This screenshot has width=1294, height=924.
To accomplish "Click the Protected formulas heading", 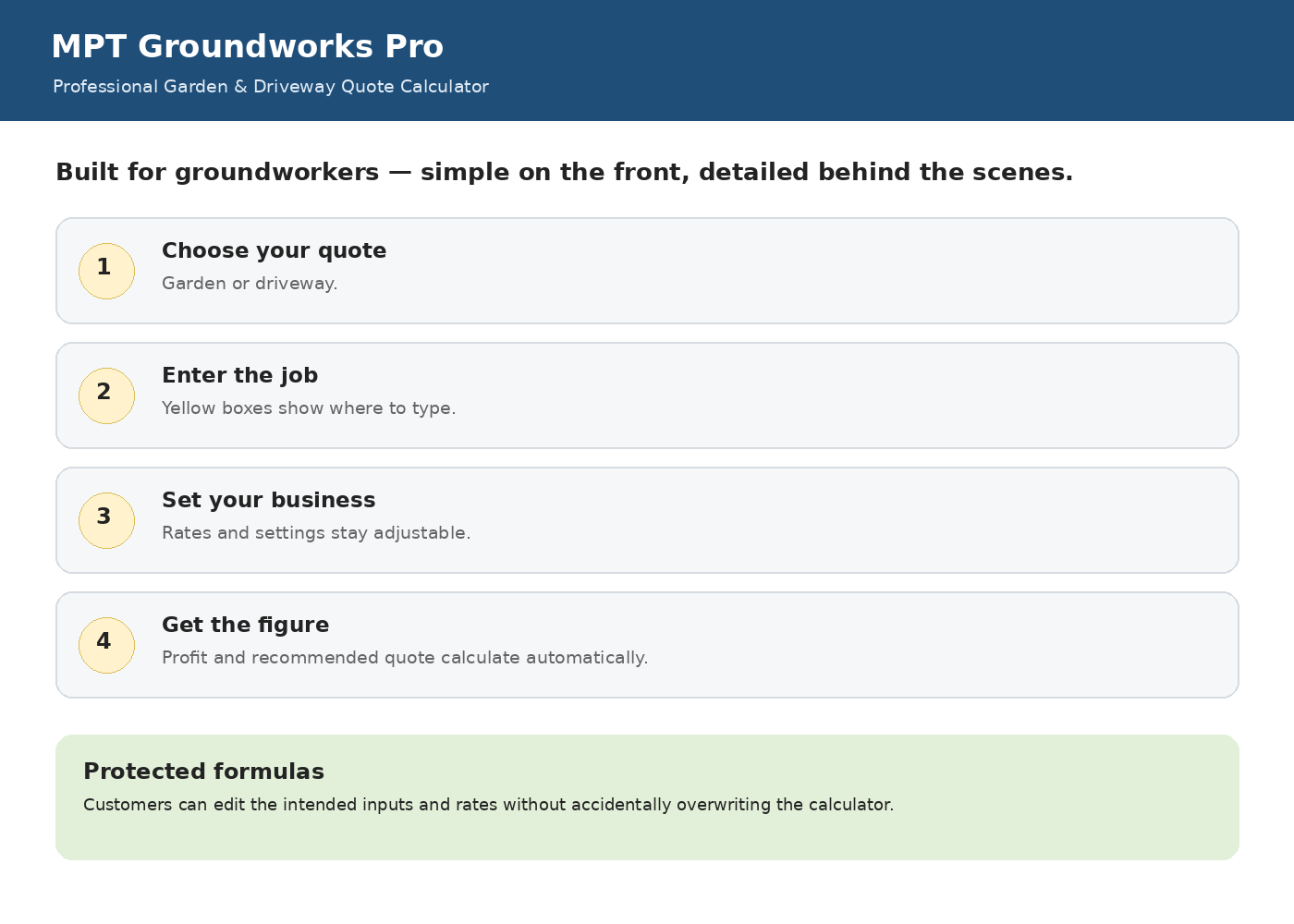I will [x=203, y=772].
